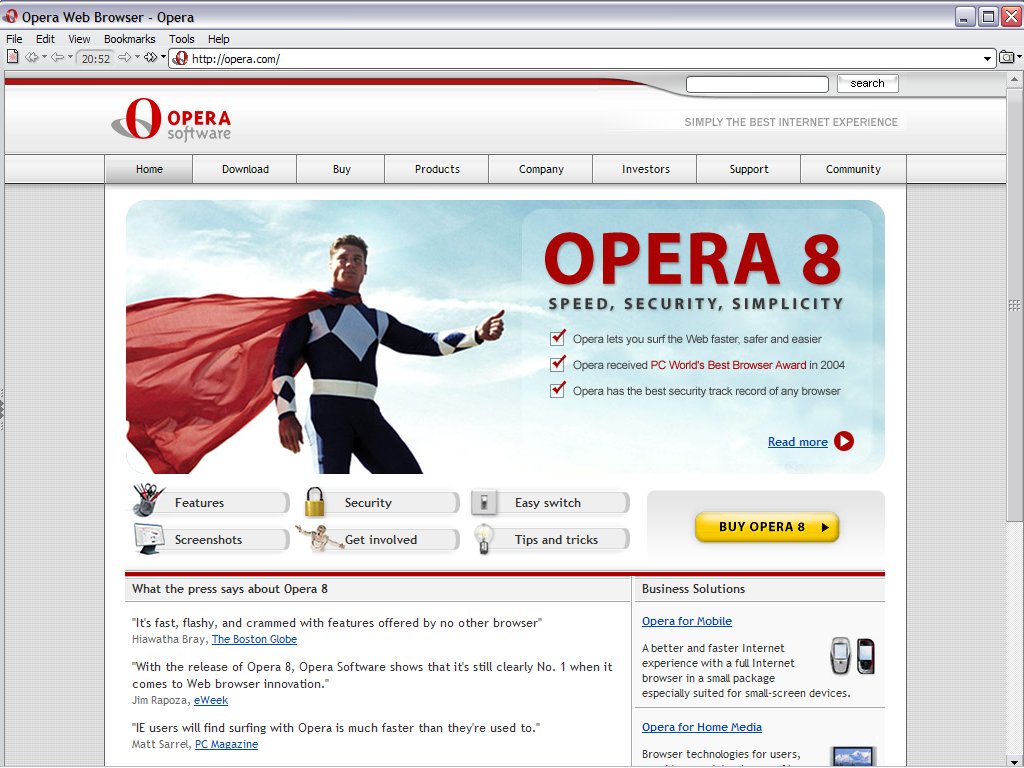Click the search button
Viewport: 1024px width, 768px height.
tap(867, 84)
